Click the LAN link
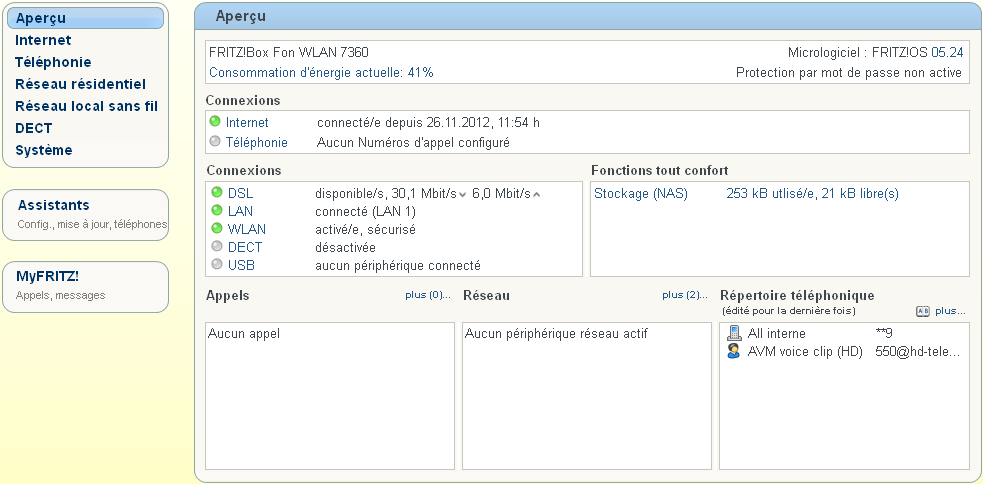The image size is (983, 484). point(240,211)
